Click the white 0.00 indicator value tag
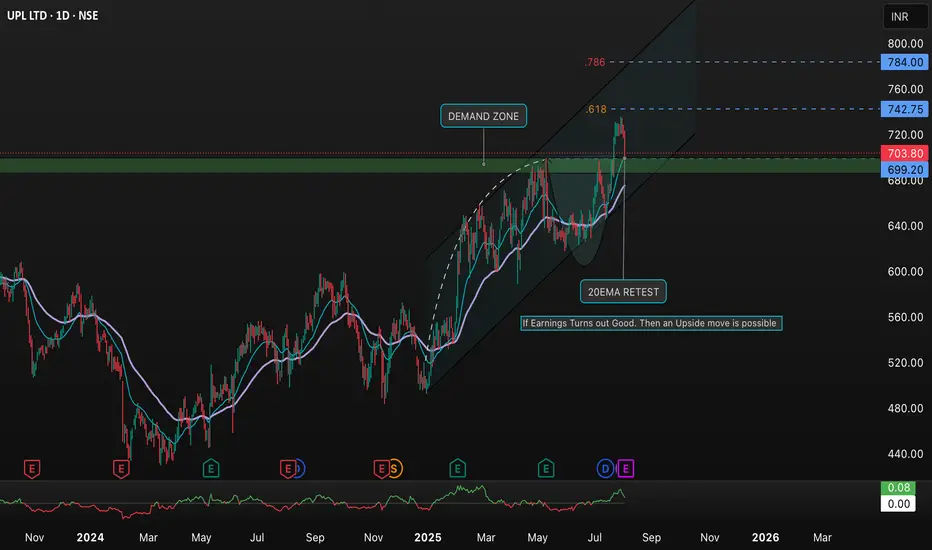Viewport: 932px width, 550px height. (898, 504)
